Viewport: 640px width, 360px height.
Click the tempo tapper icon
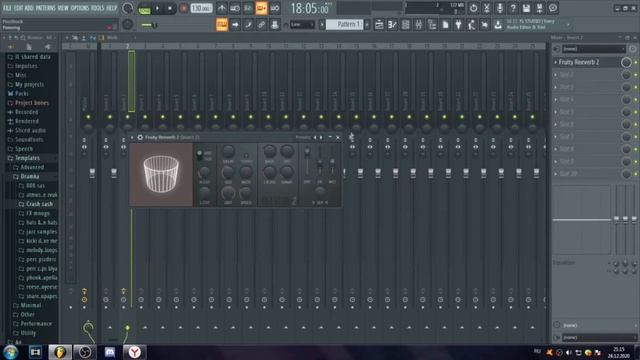tap(471, 24)
